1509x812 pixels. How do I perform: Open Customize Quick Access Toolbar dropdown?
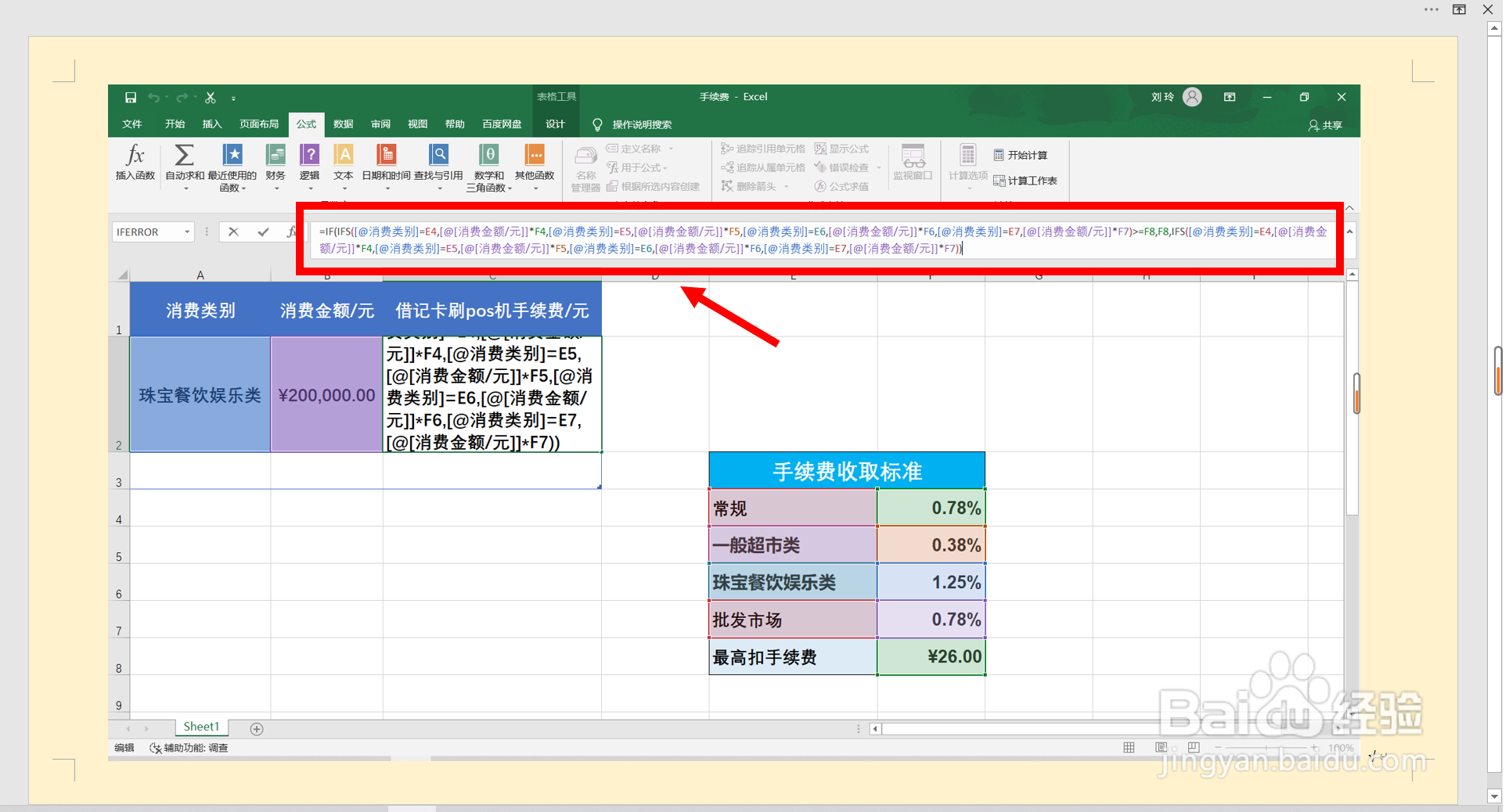point(233,99)
